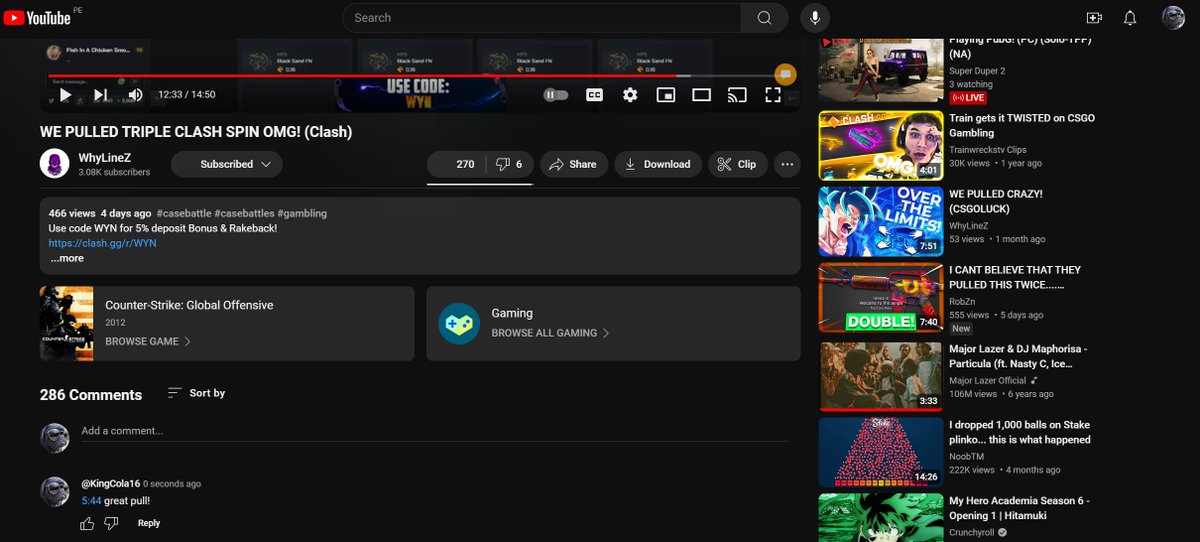The height and width of the screenshot is (542, 1200).
Task: Share the video
Action: click(574, 164)
